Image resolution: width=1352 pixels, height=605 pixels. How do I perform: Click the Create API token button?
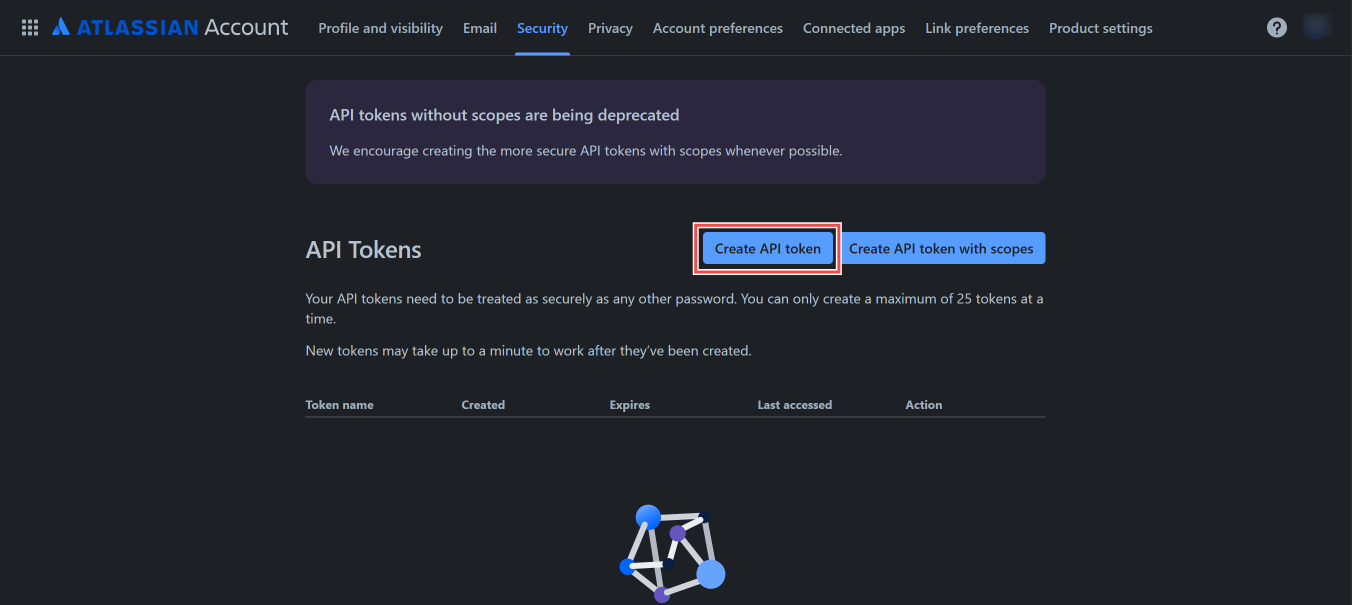pos(766,248)
